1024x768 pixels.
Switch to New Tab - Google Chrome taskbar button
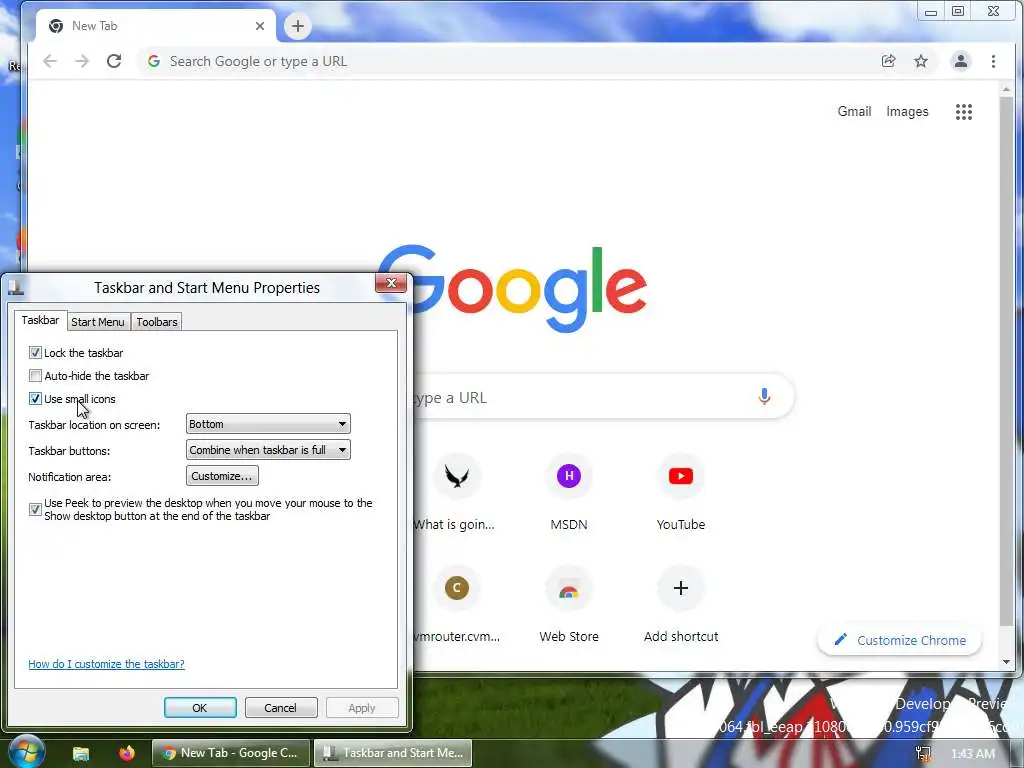point(231,753)
